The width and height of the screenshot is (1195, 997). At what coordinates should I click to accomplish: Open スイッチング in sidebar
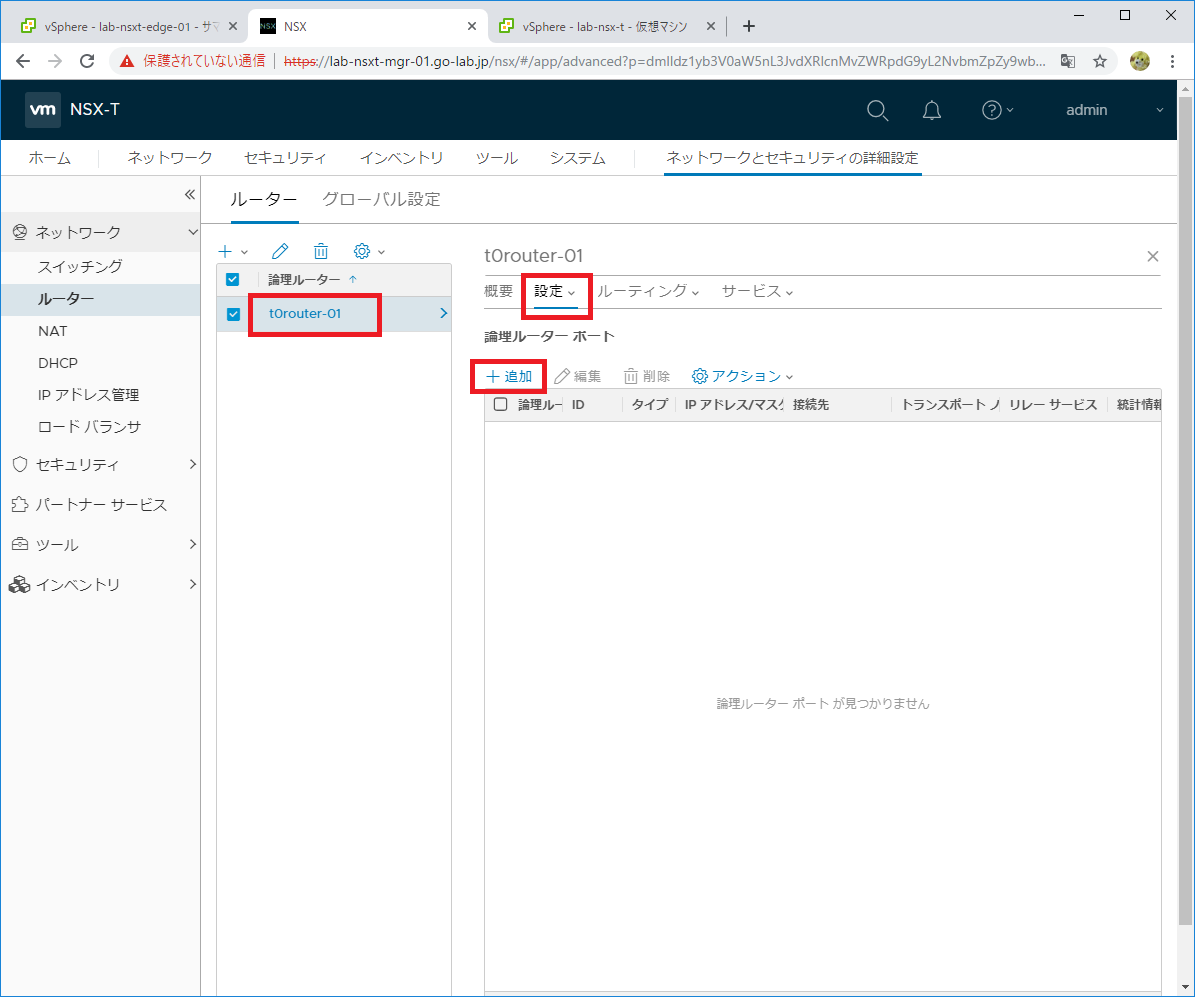tap(80, 268)
